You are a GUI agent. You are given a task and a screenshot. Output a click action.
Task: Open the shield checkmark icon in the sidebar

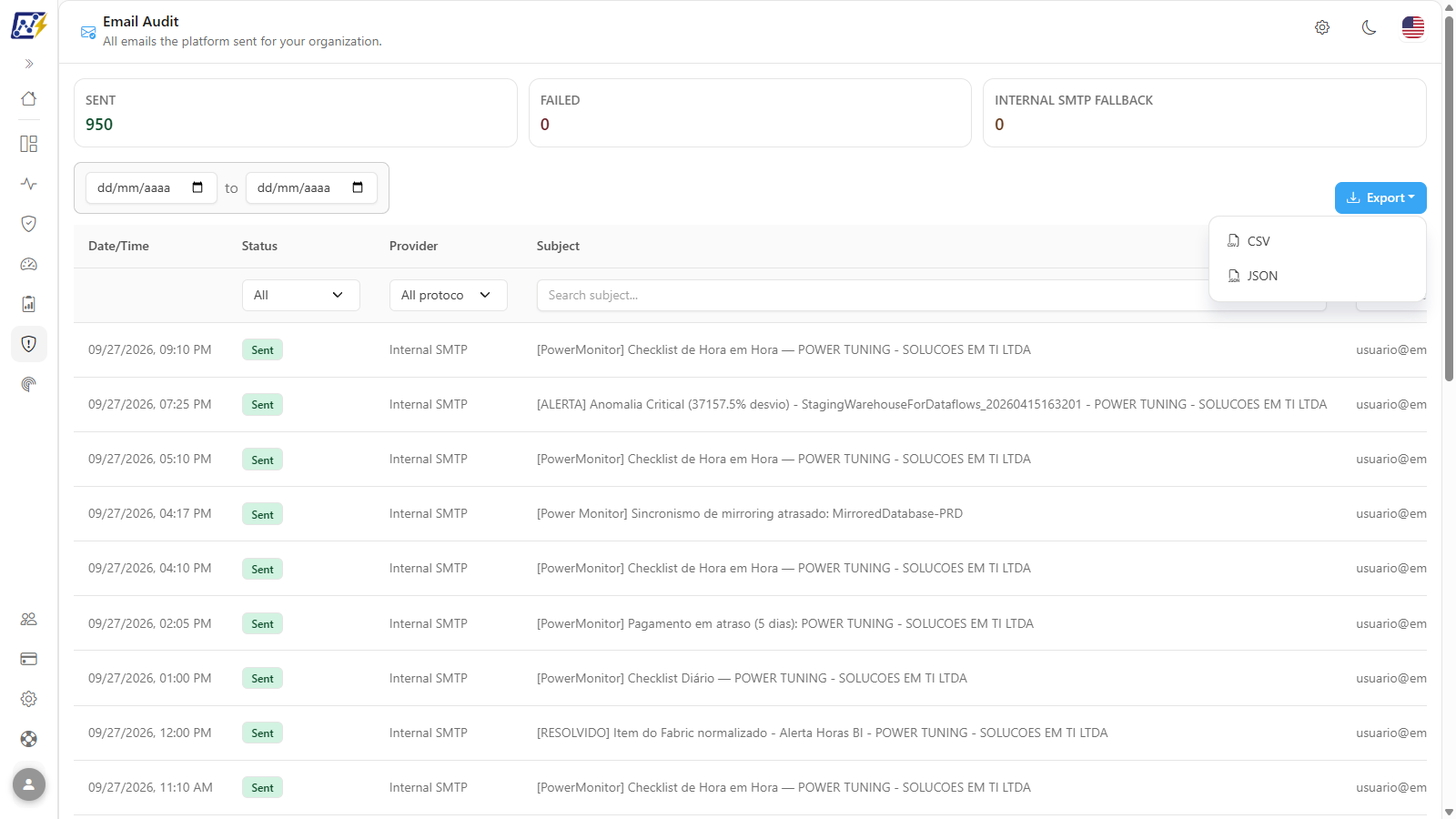(29, 224)
